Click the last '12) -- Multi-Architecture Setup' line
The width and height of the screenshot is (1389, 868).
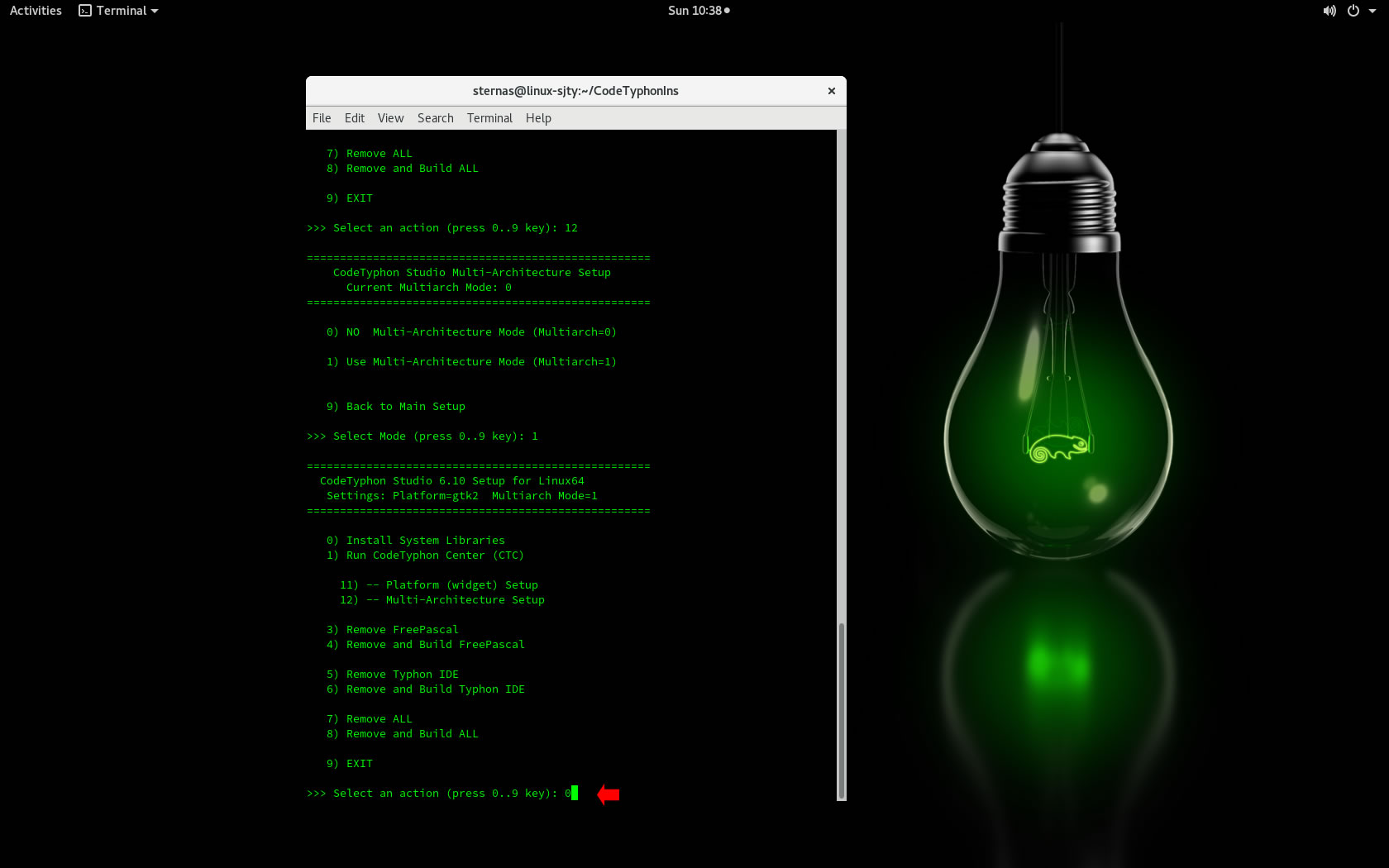442,600
